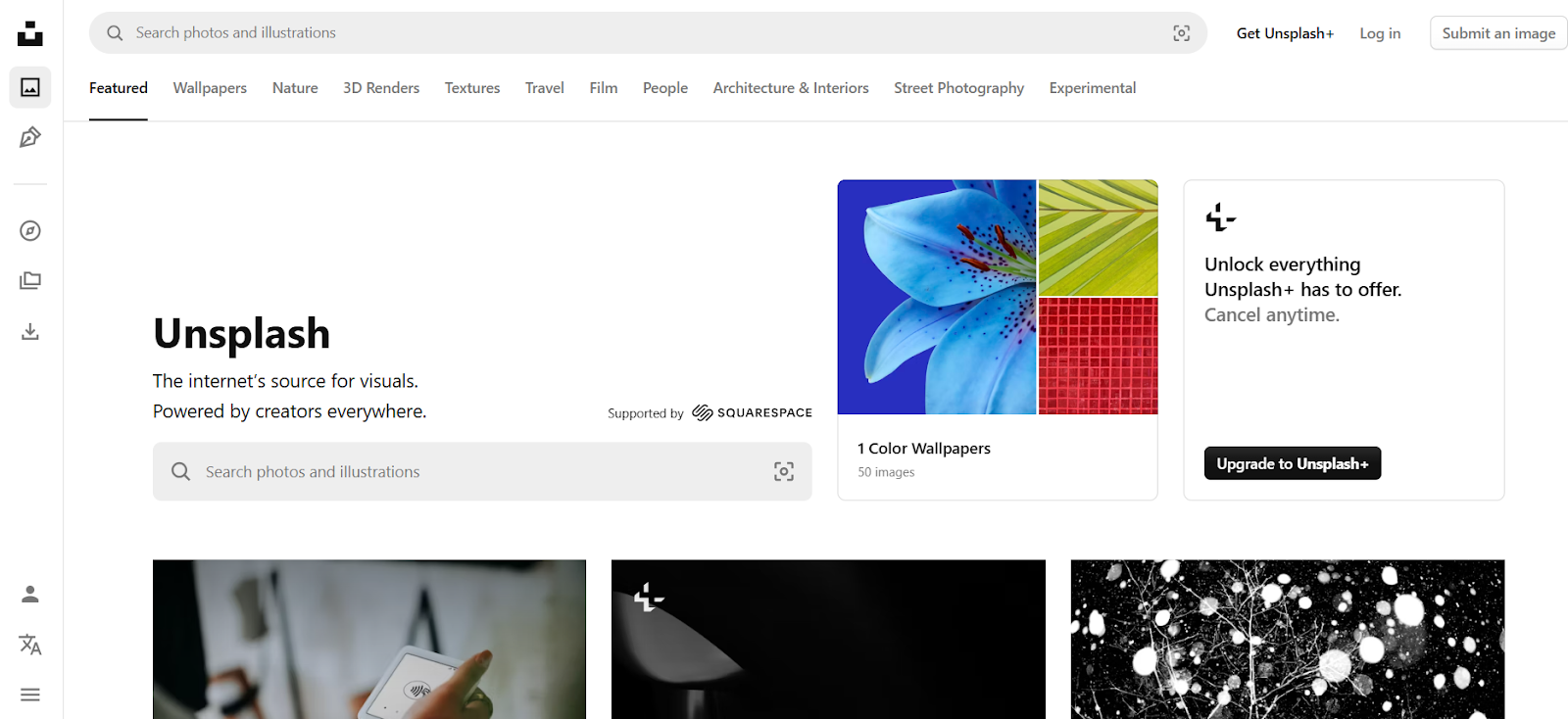The image size is (1568, 719).
Task: Open the green palm leaf thumbnail
Action: pos(1099,238)
